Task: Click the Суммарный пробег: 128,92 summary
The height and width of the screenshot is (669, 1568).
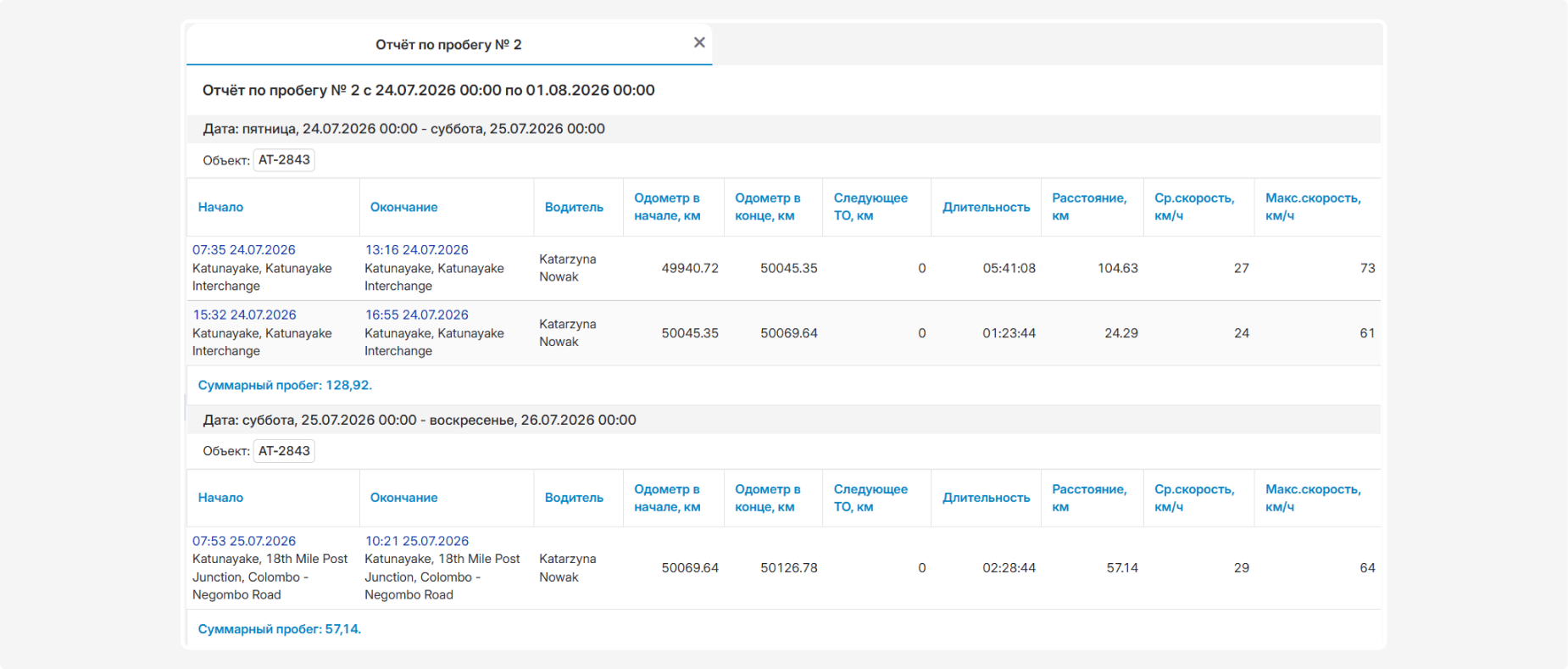Action: 285,385
